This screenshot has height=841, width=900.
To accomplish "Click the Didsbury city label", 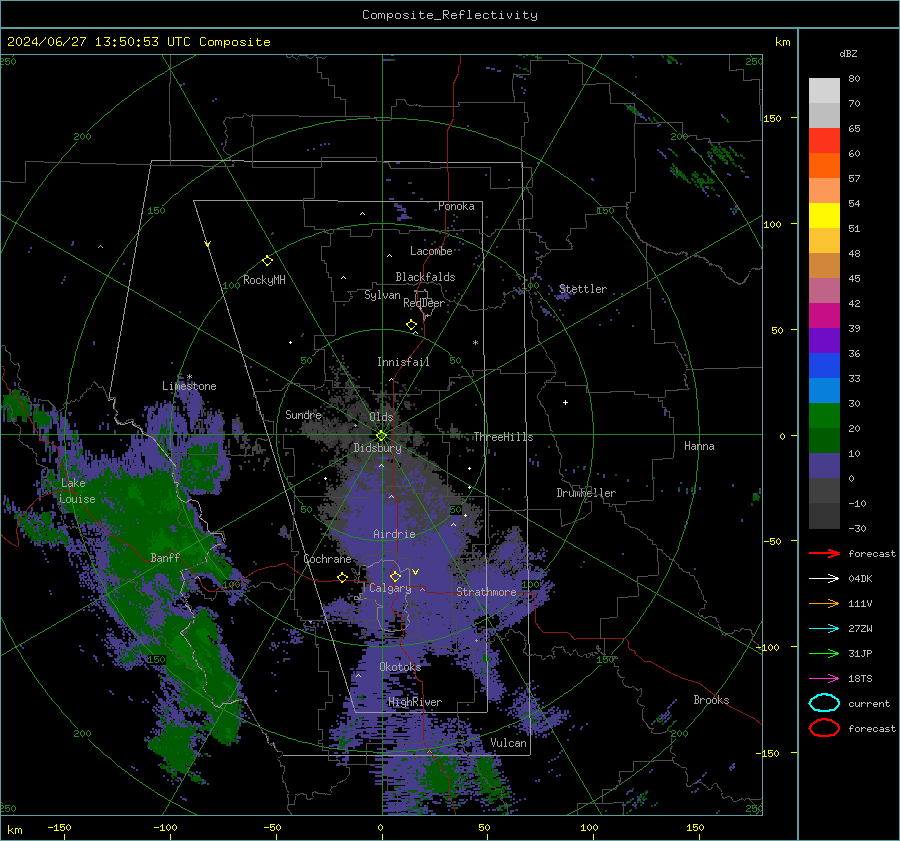I will [x=377, y=448].
